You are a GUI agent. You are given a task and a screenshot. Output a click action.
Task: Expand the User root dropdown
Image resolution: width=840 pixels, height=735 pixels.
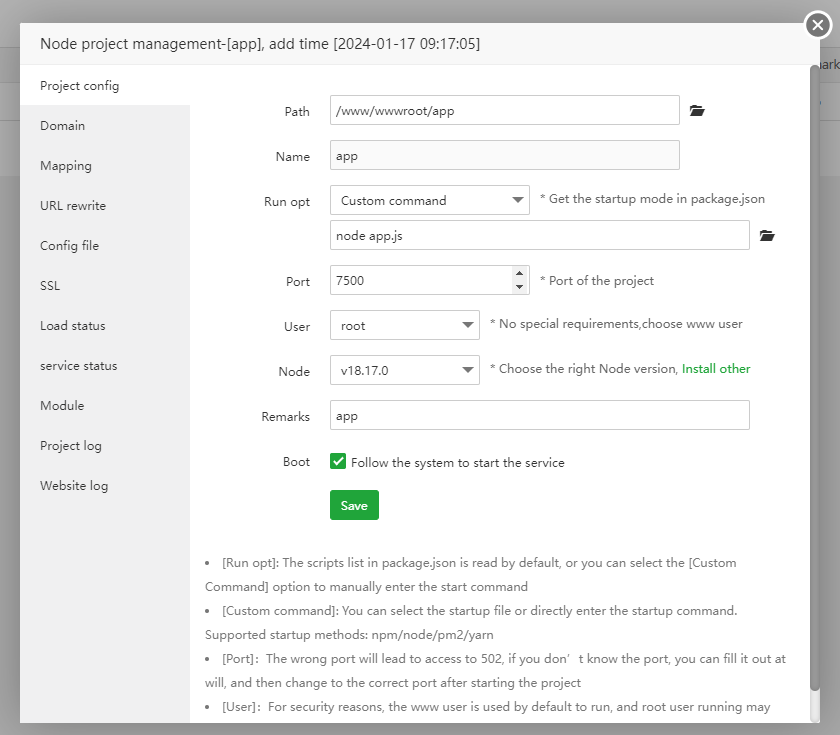[x=405, y=325]
